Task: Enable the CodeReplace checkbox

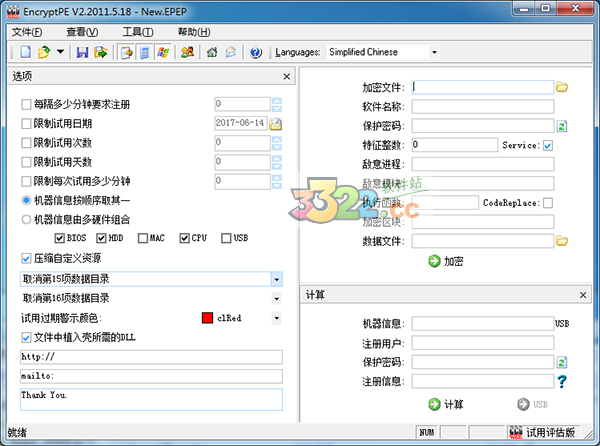Action: 548,203
